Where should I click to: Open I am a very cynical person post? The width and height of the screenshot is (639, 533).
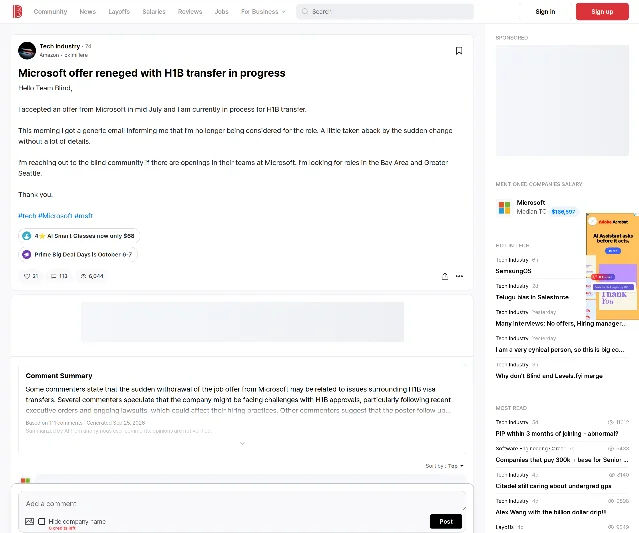(x=560, y=350)
